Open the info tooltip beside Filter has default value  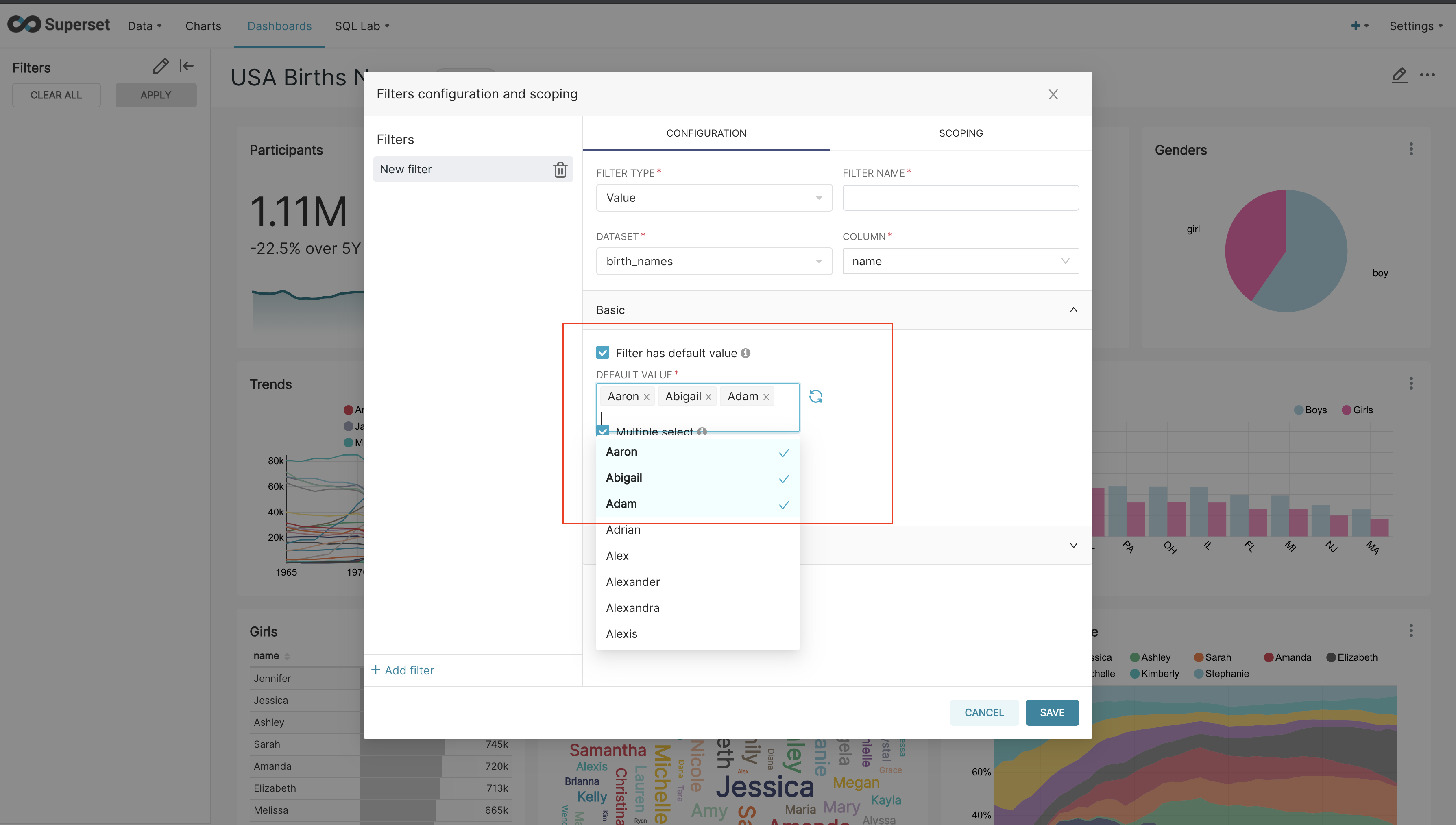tap(745, 352)
